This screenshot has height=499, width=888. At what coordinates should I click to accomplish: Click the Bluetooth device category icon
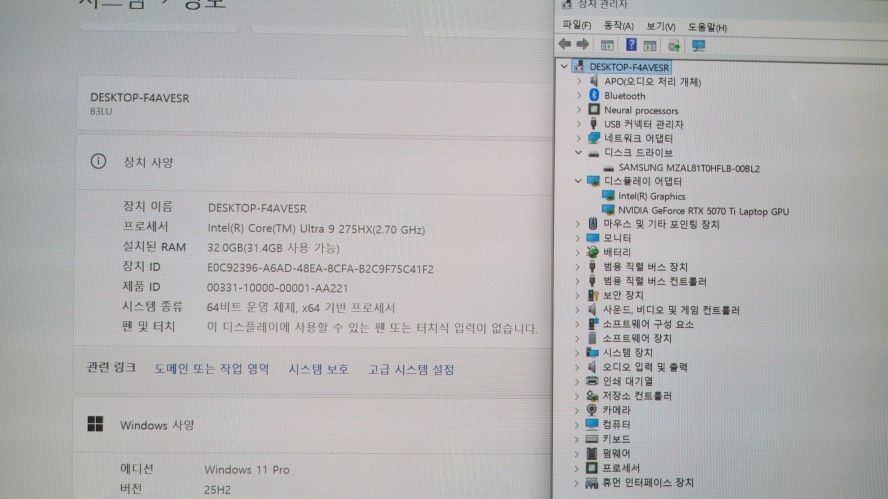click(x=594, y=95)
